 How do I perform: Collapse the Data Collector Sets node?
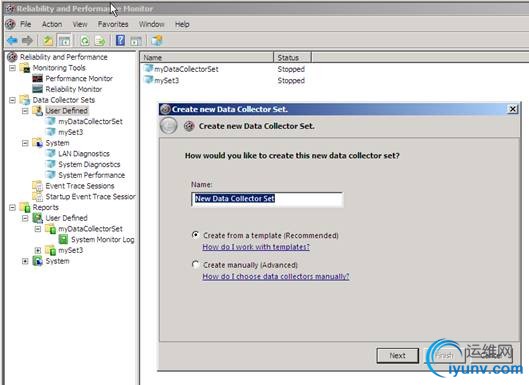click(12, 100)
